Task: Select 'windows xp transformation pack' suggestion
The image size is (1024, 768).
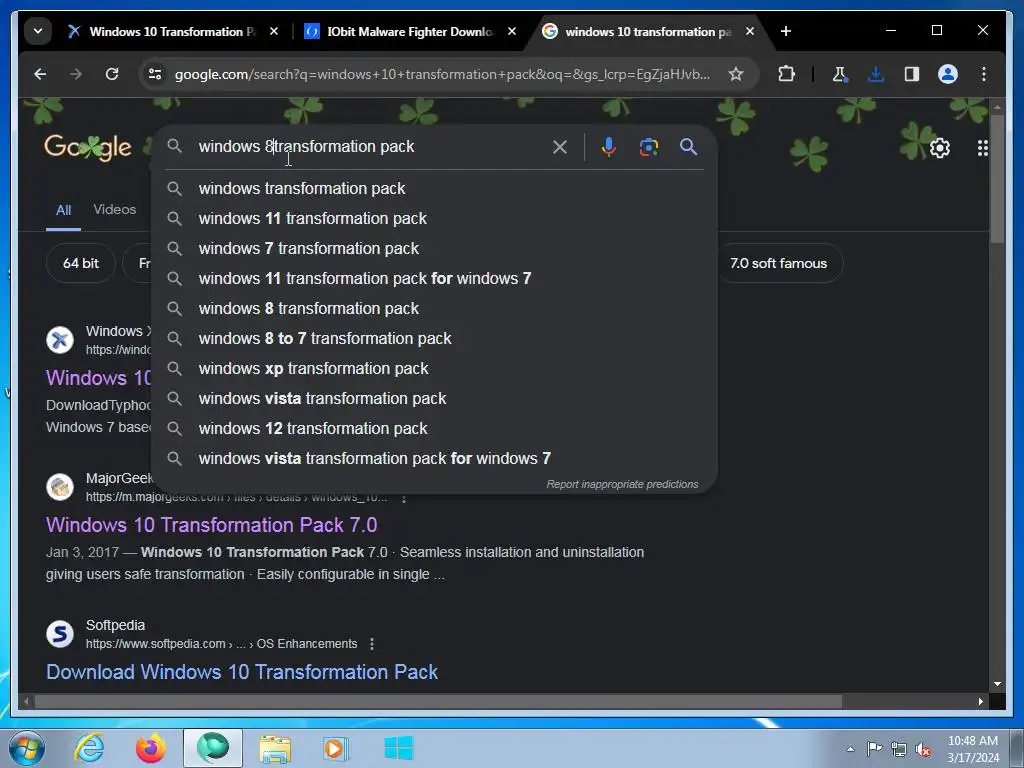Action: click(x=435, y=369)
